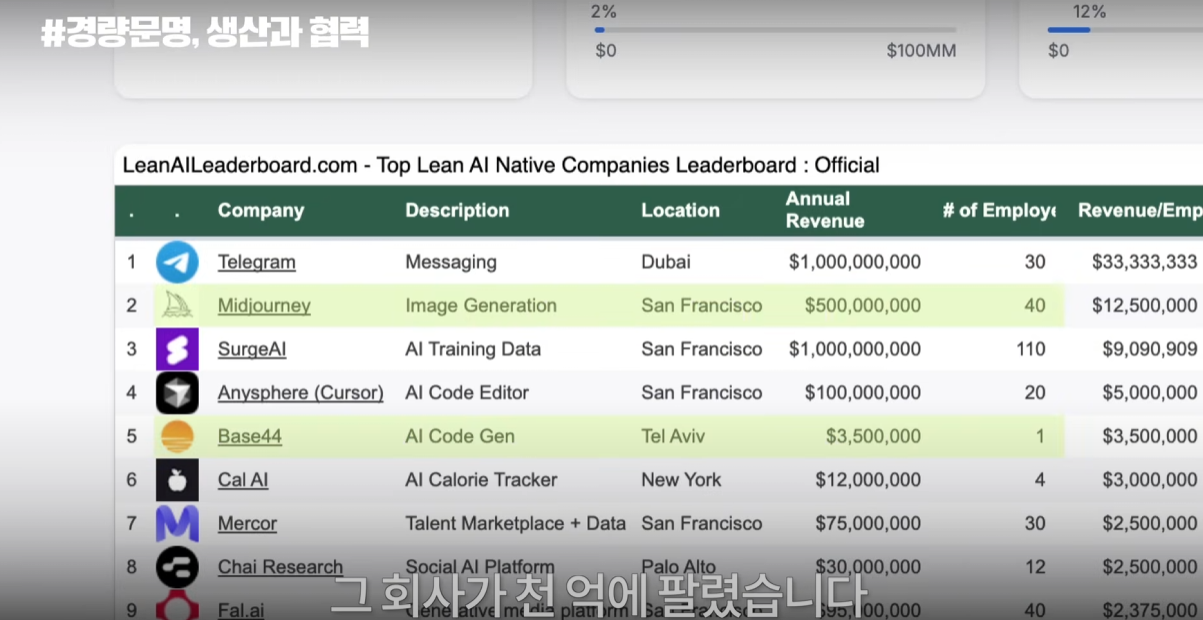Image resolution: width=1203 pixels, height=620 pixels.
Task: Click Anysphere's employee count of 20
Action: (x=1035, y=393)
